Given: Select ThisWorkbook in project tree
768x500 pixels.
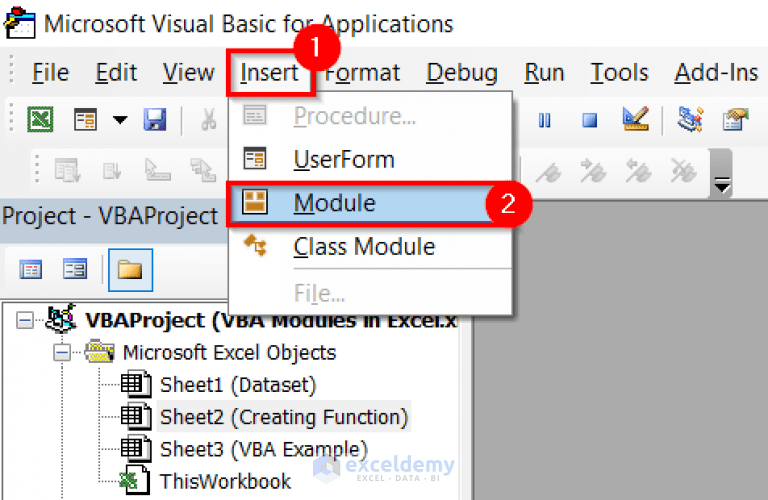Looking at the screenshot, I should tap(225, 481).
